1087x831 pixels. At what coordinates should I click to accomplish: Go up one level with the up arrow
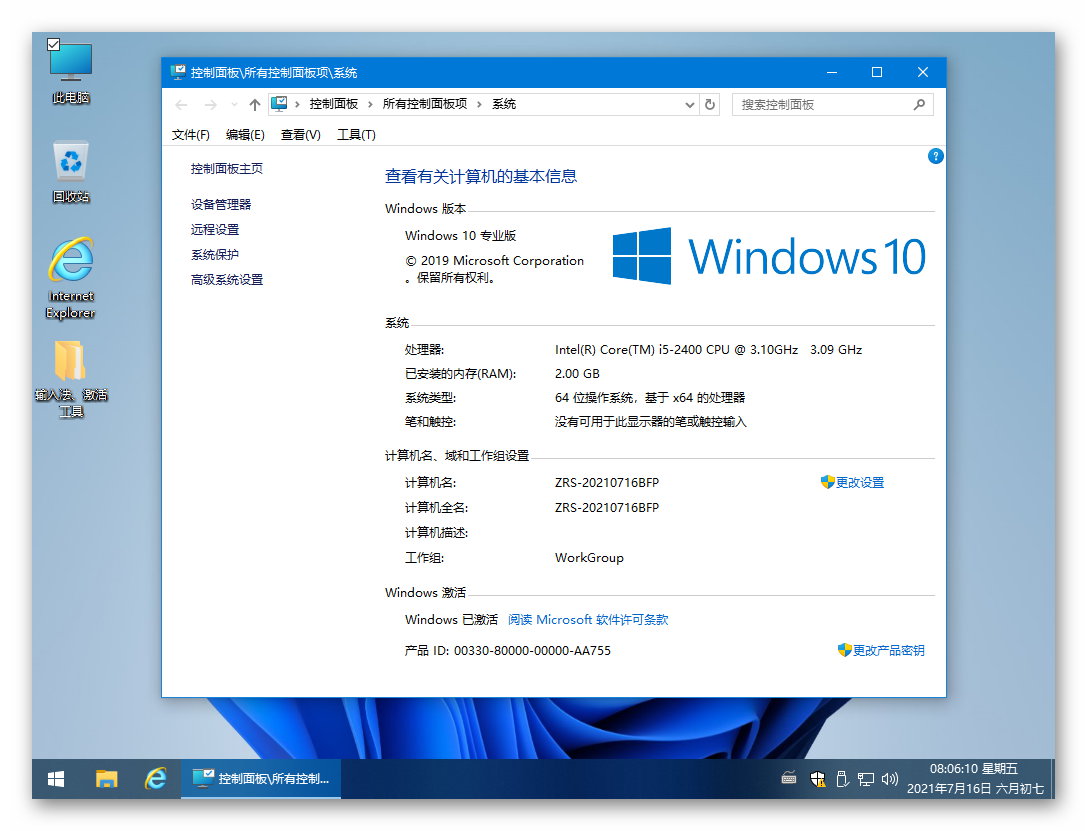coord(255,105)
